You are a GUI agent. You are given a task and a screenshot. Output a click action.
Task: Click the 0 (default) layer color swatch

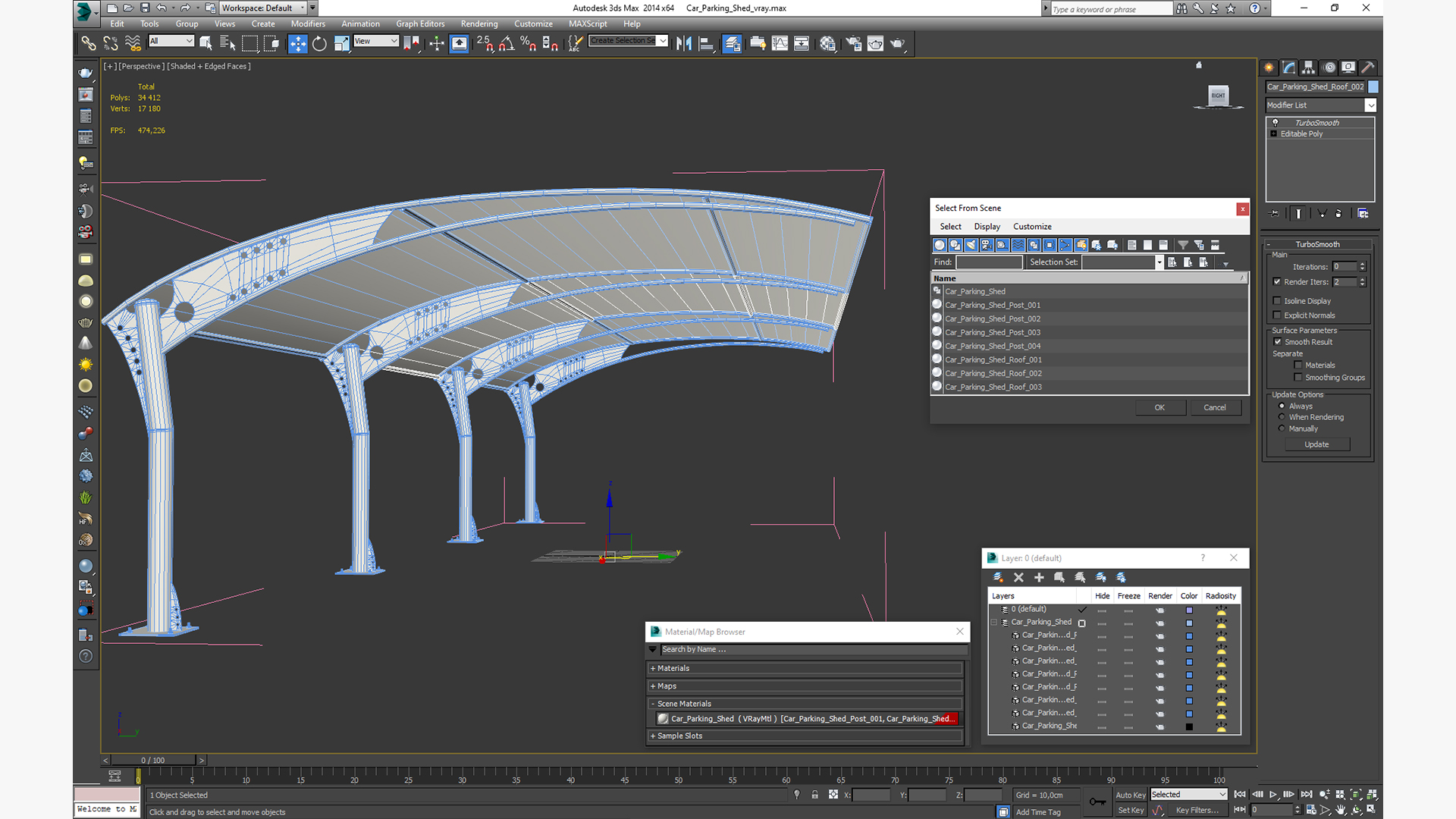pos(1189,610)
